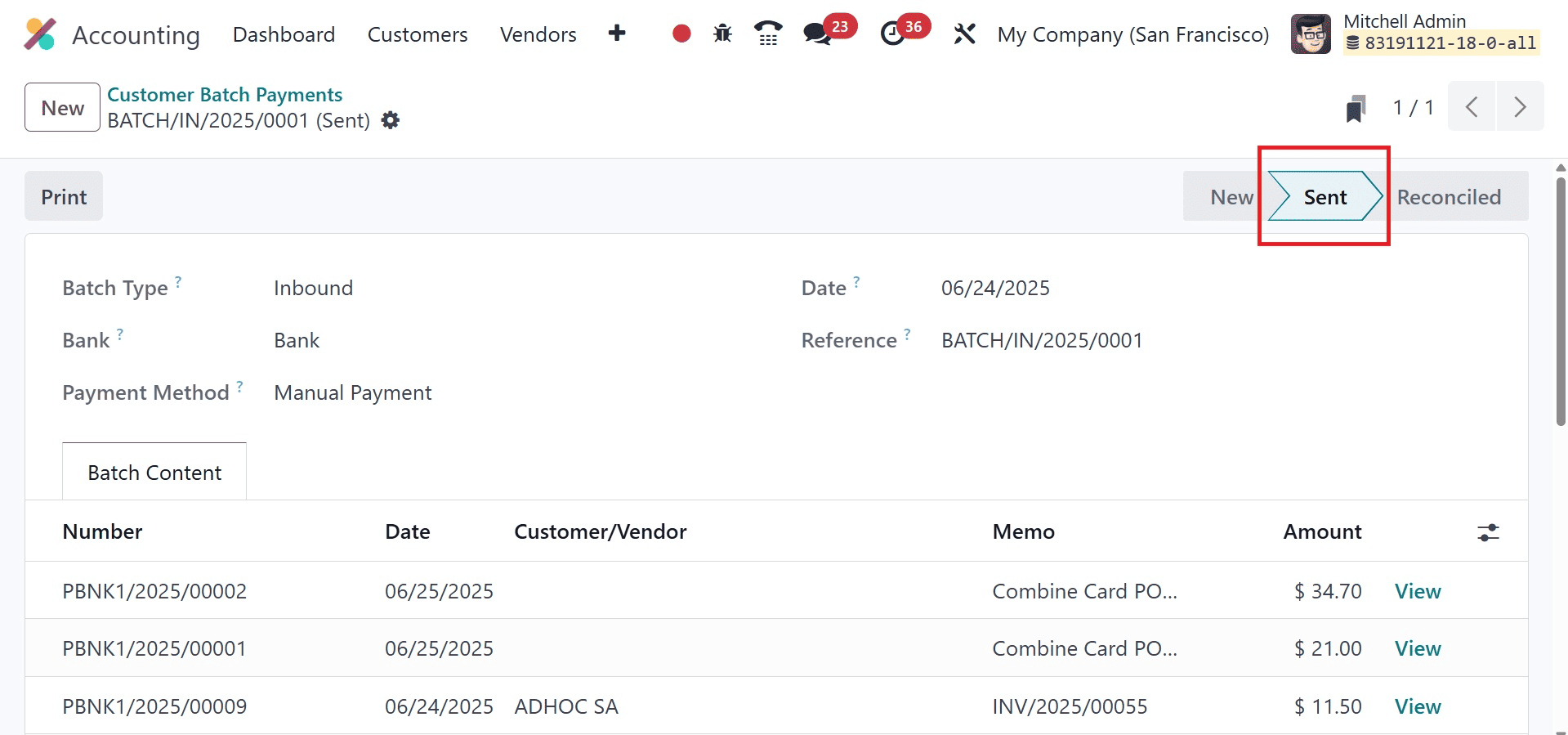Screen dimensions: 1568x735
Task: Sort by Amount column header
Action: (1322, 531)
